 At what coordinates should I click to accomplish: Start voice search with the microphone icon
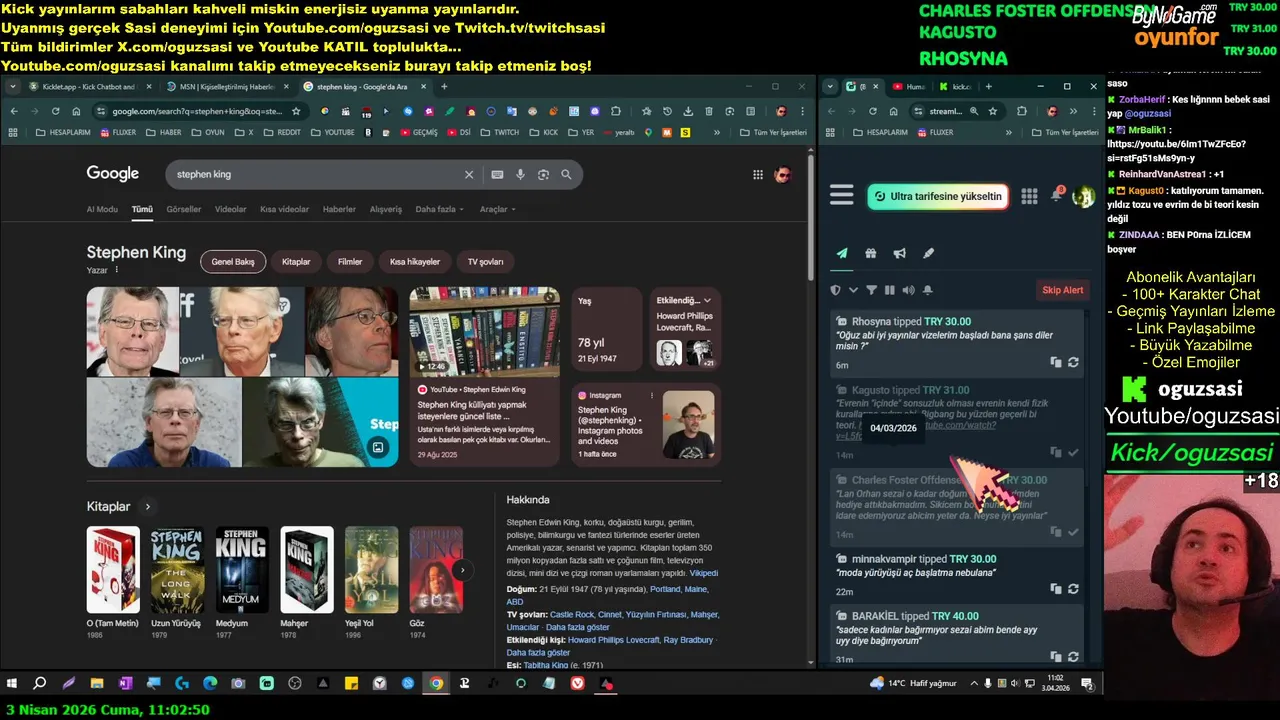(520, 174)
